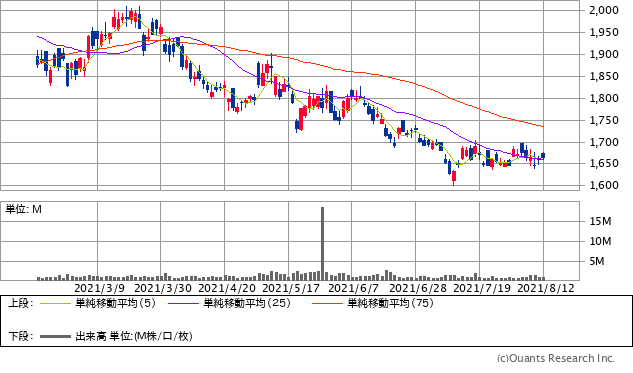Click the 2021/3/30 date label
The height and width of the screenshot is (373, 633).
click(x=163, y=288)
